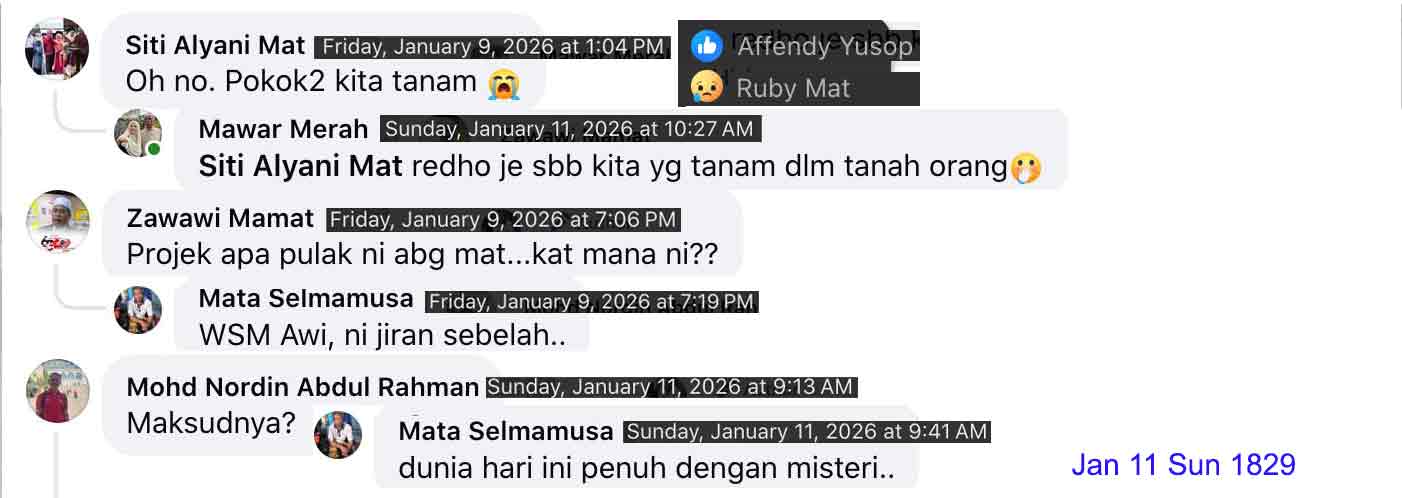Open the Mawar Merah name link

pos(283,129)
